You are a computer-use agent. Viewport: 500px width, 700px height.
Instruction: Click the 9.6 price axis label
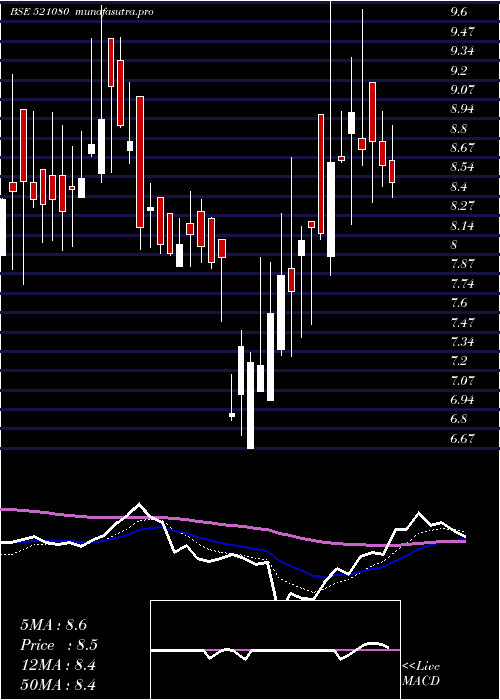point(459,12)
